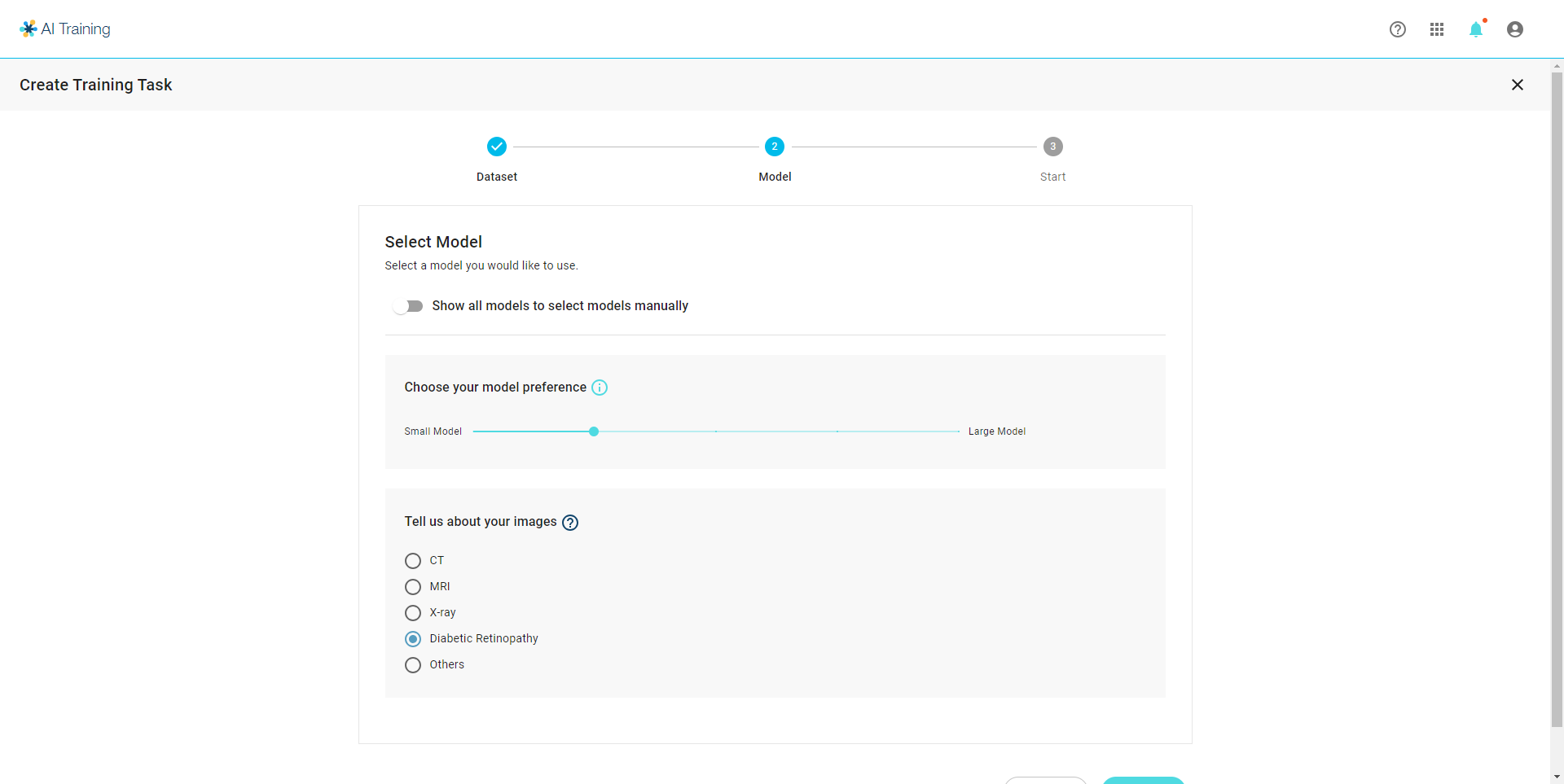Choose X-ray as image type
The width and height of the screenshot is (1564, 784).
click(413, 613)
